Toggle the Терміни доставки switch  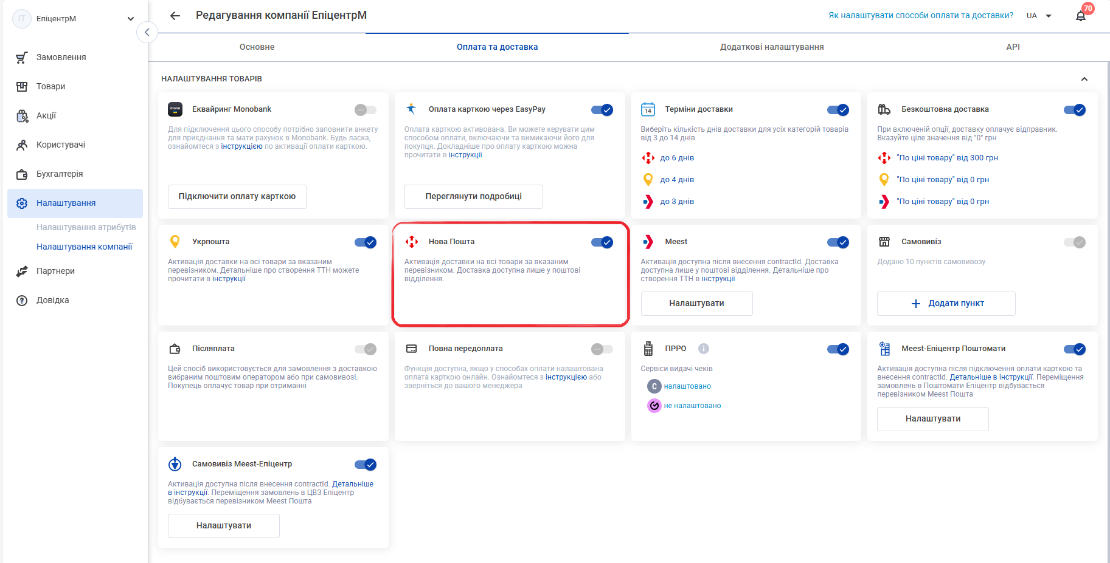coord(837,110)
